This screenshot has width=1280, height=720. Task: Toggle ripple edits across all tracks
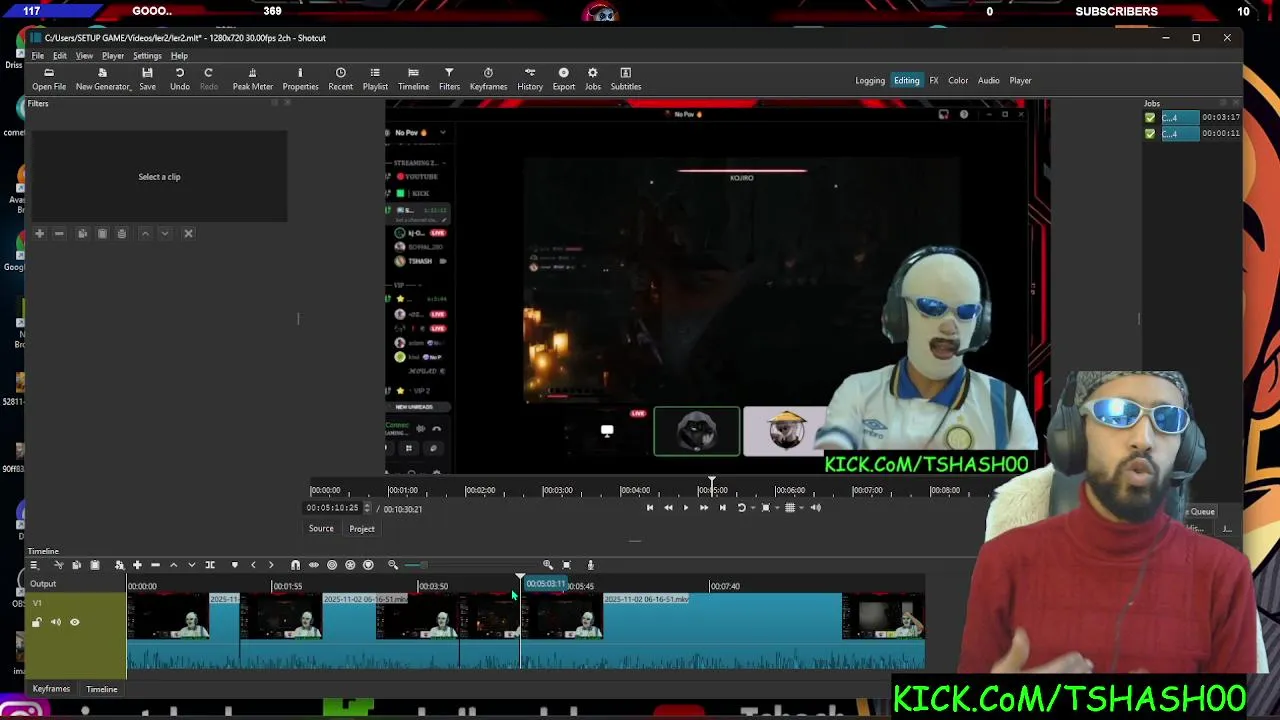350,565
